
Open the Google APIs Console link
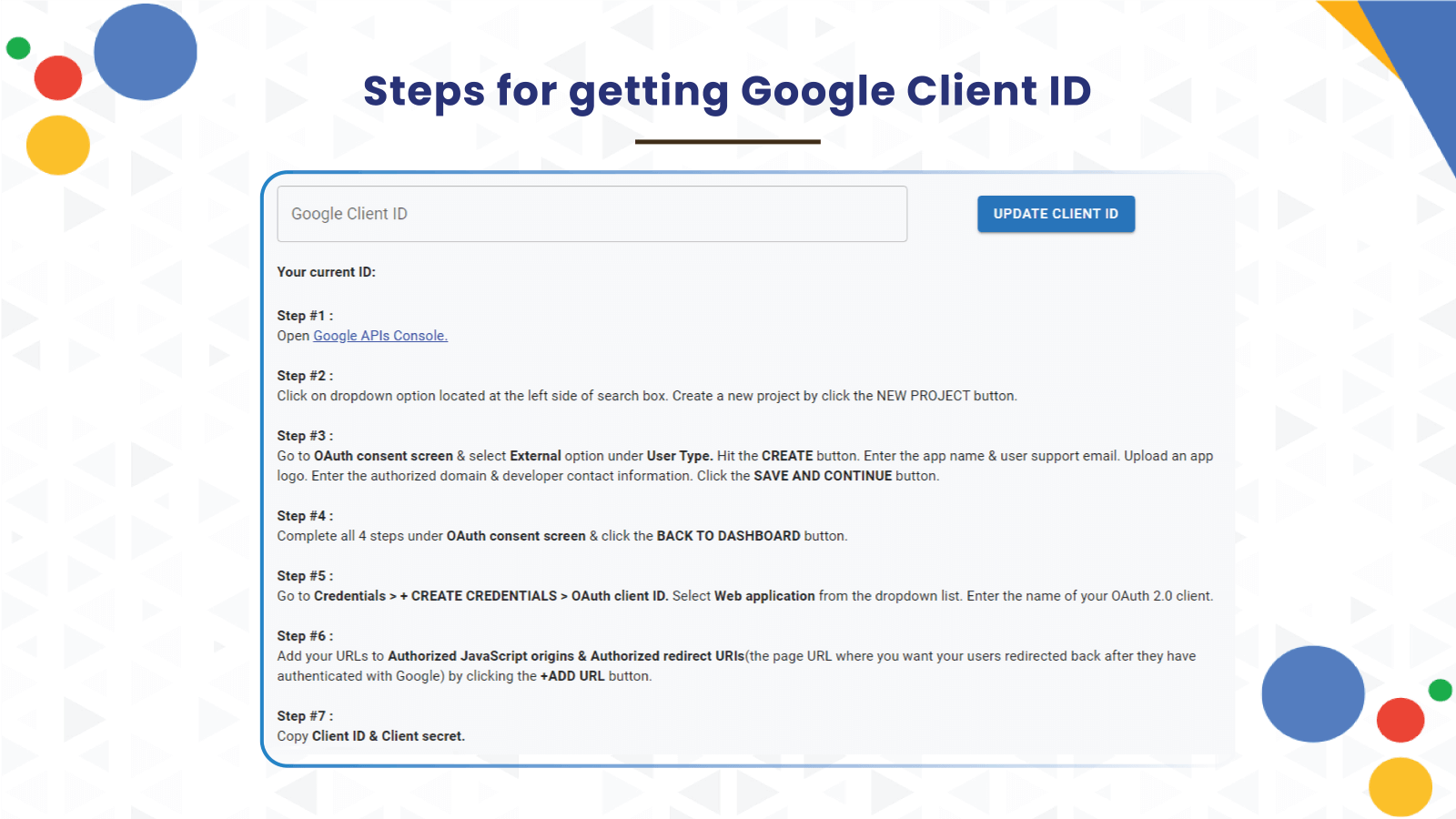click(x=380, y=336)
